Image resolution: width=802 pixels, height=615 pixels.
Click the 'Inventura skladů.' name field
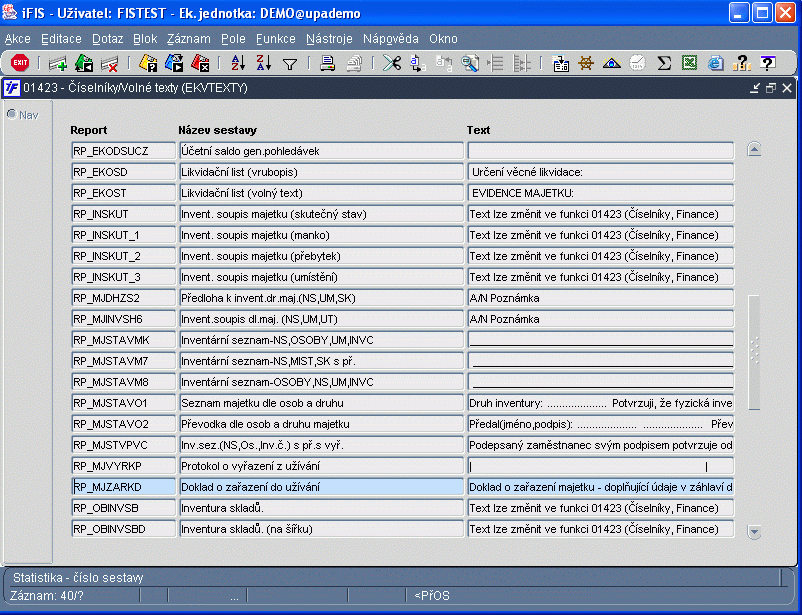pyautogui.click(x=321, y=508)
